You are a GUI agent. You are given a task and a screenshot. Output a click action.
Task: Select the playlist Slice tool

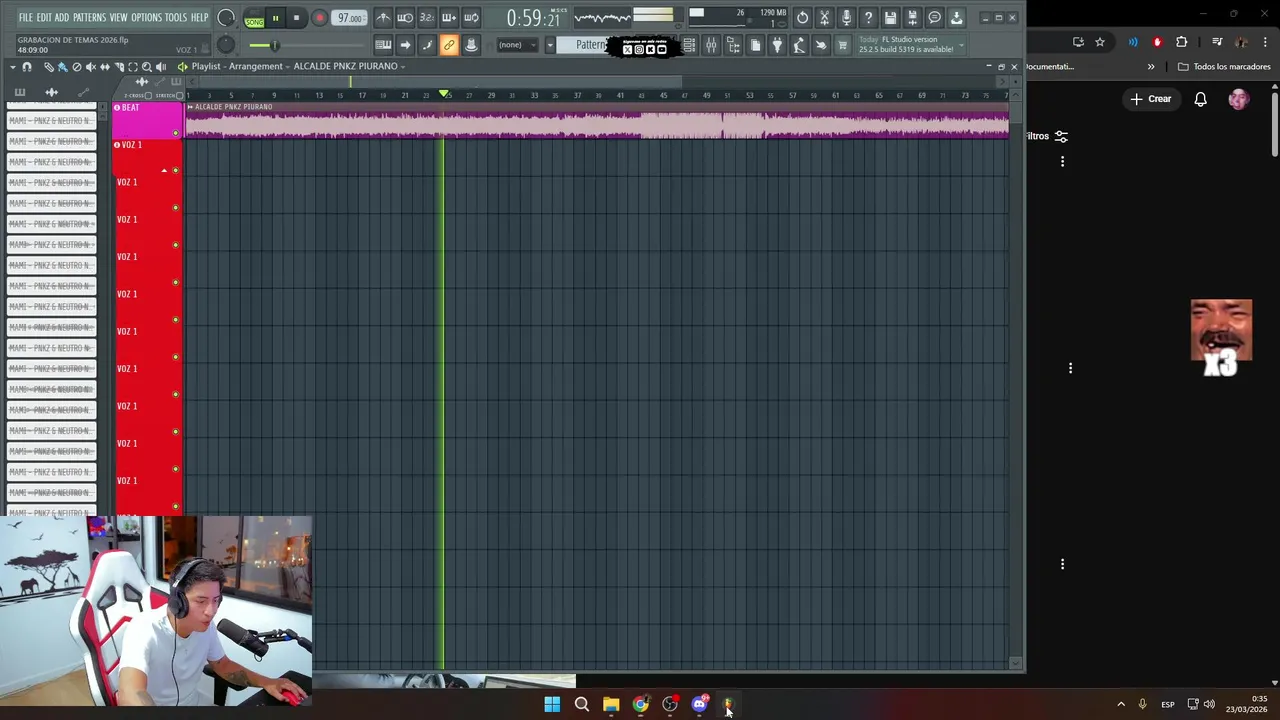[x=119, y=67]
